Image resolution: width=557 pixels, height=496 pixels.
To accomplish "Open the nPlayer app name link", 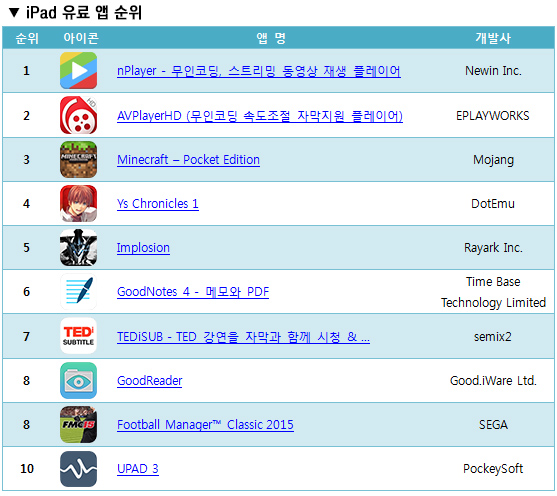I will (259, 71).
